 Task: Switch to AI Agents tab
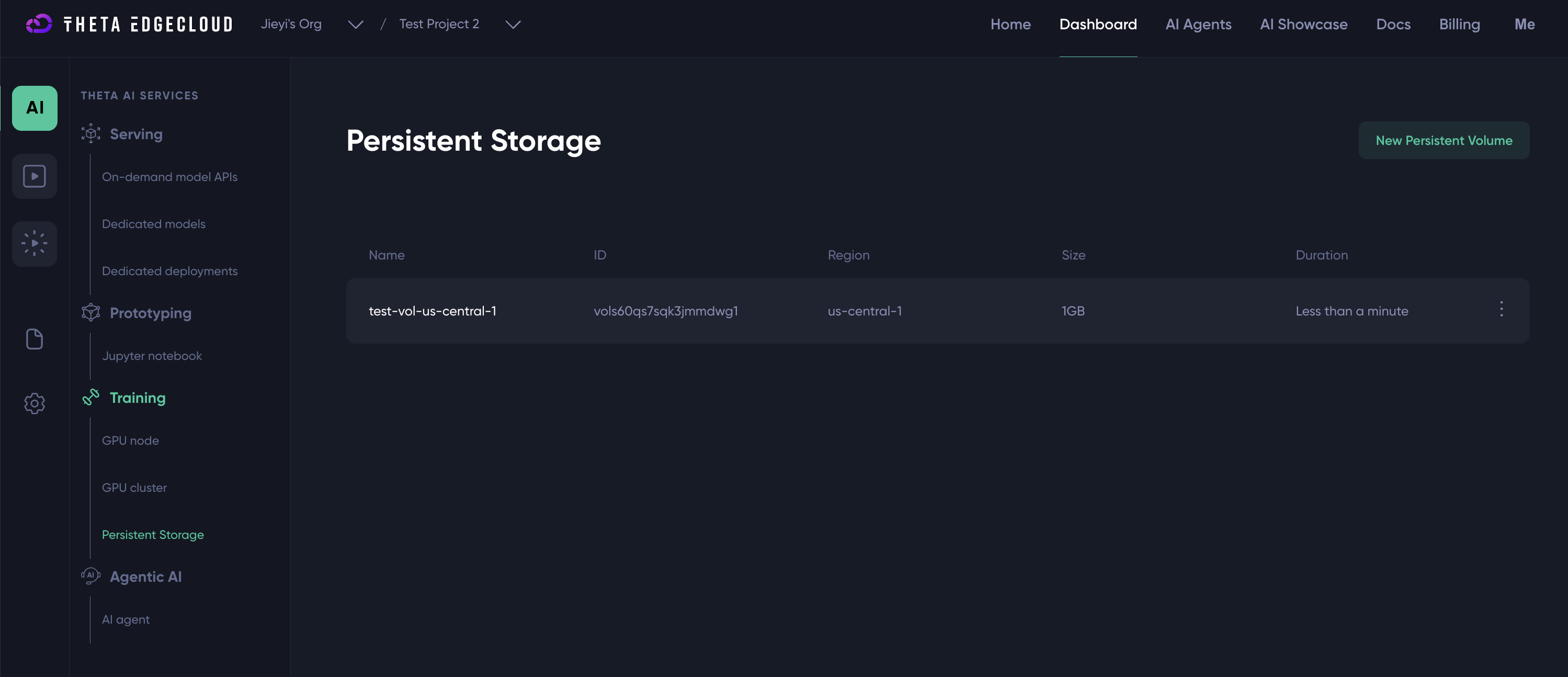coord(1198,25)
